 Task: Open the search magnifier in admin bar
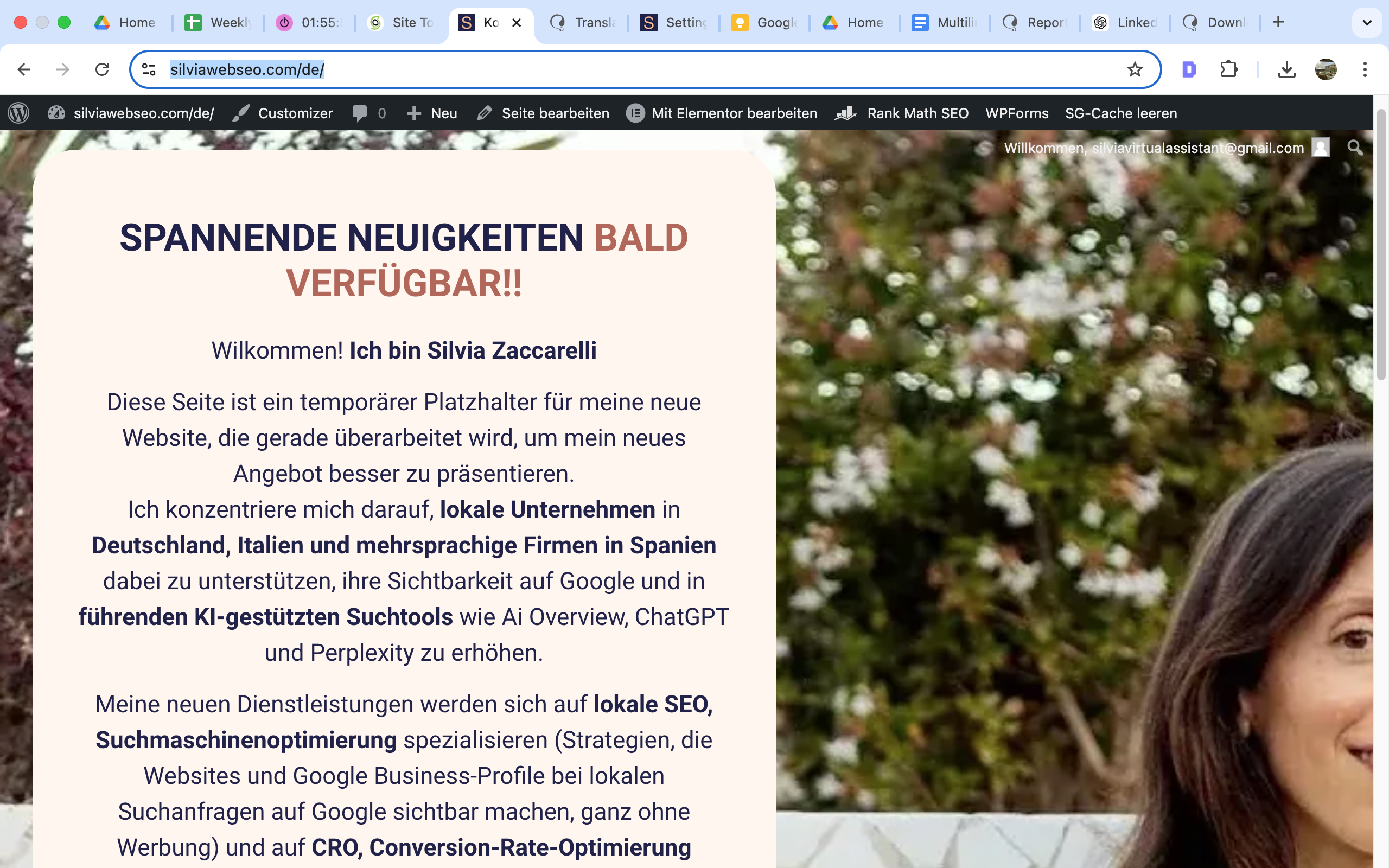(x=1355, y=148)
